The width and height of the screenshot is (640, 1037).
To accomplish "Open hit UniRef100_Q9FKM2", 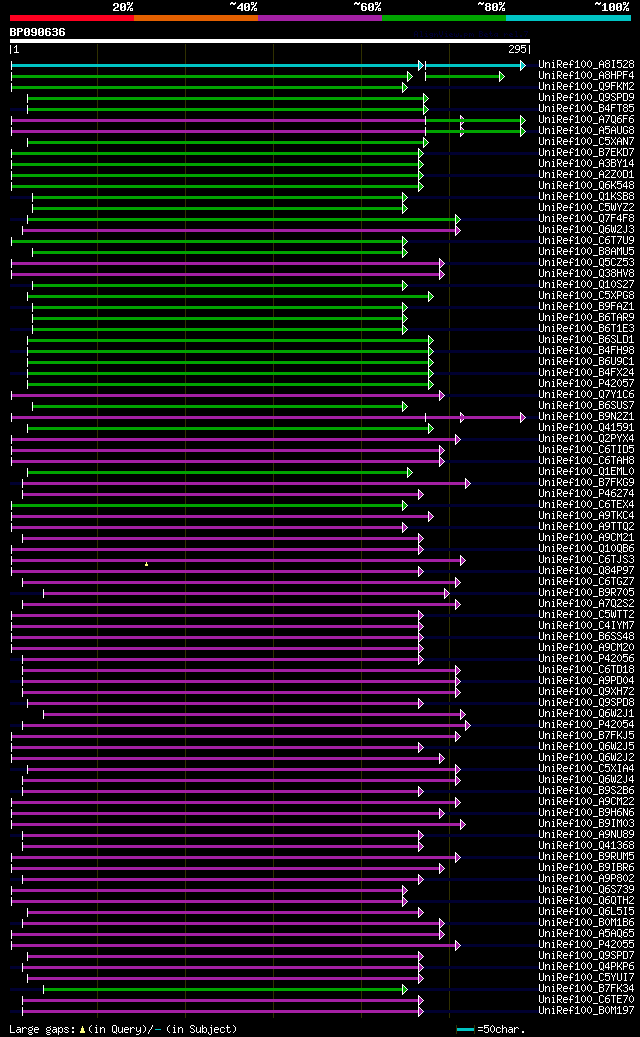I will [586, 87].
